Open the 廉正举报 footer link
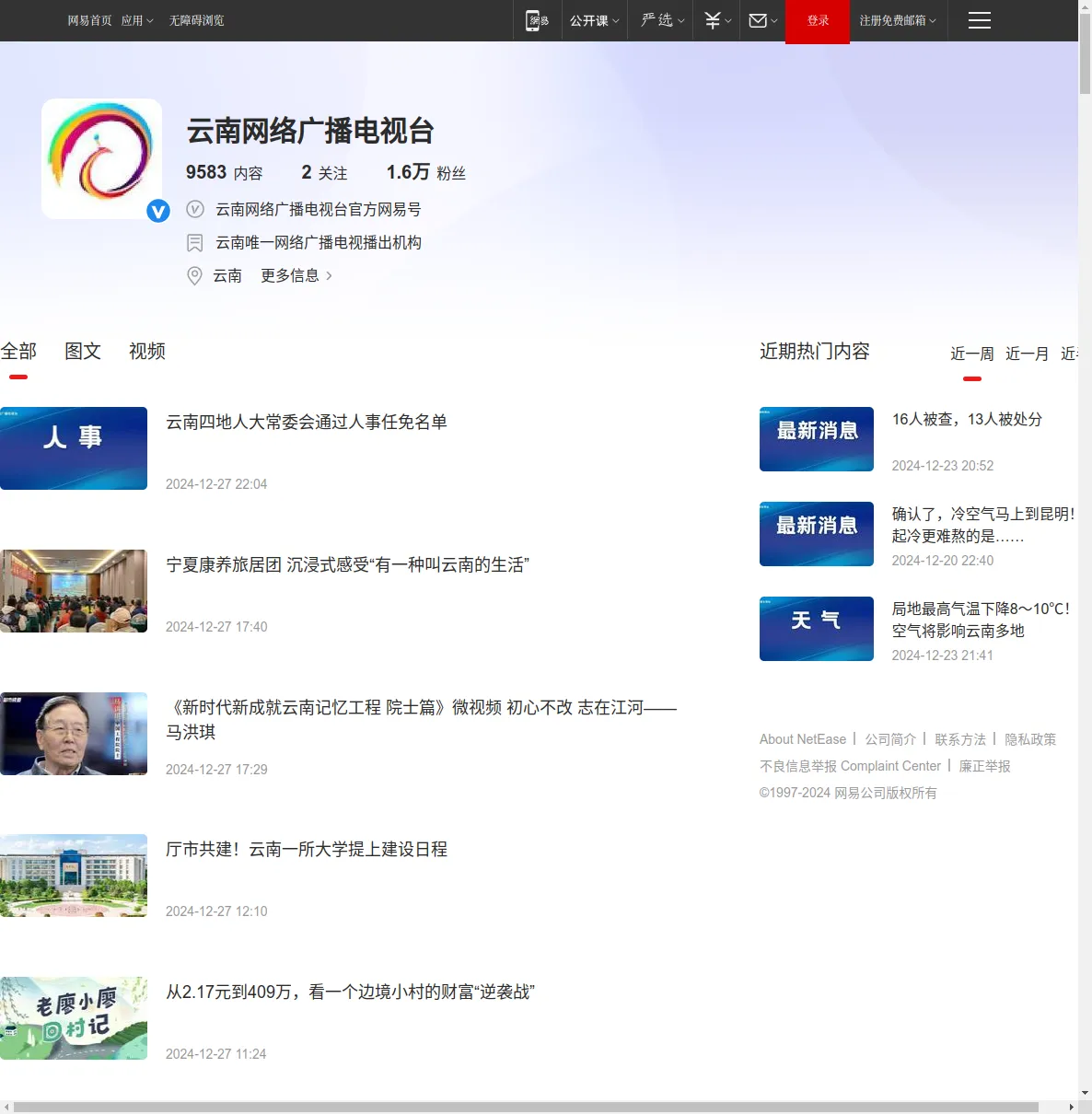This screenshot has height=1114, width=1092. (x=984, y=766)
